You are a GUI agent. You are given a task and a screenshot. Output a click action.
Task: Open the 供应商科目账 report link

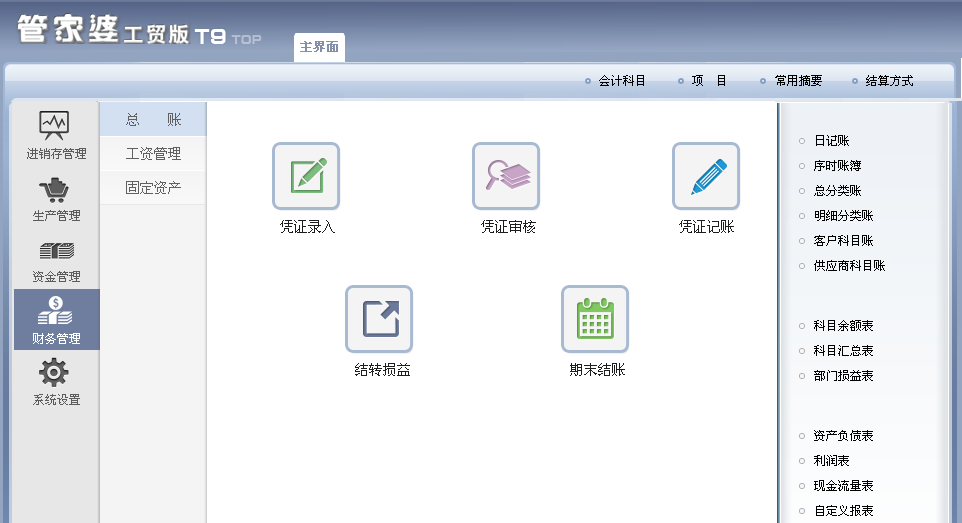tap(850, 266)
